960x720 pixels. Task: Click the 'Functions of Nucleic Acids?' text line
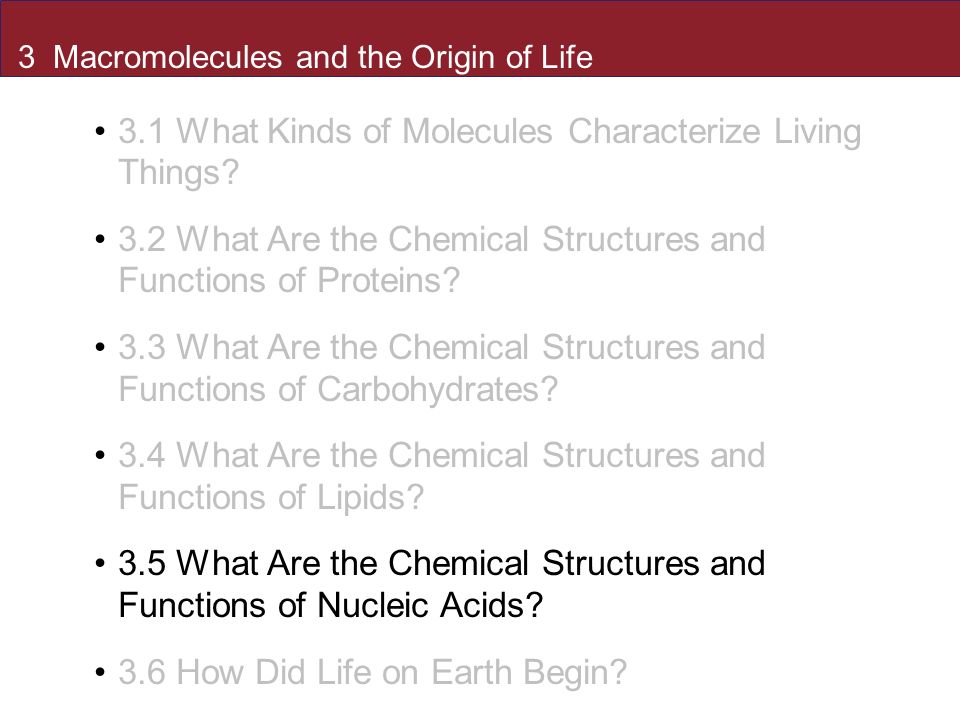pyautogui.click(x=331, y=605)
